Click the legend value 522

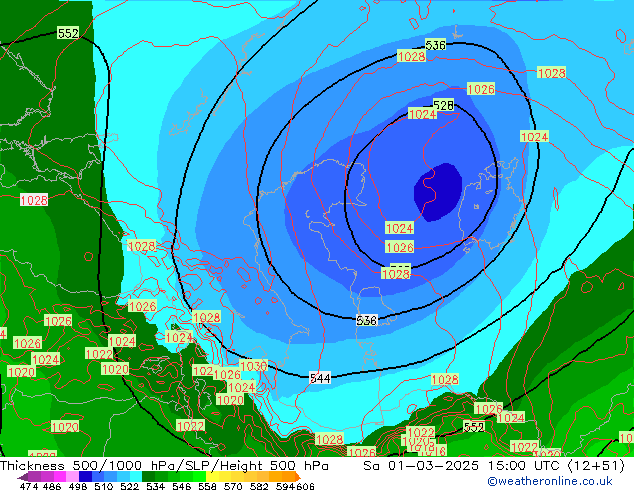pos(129,486)
